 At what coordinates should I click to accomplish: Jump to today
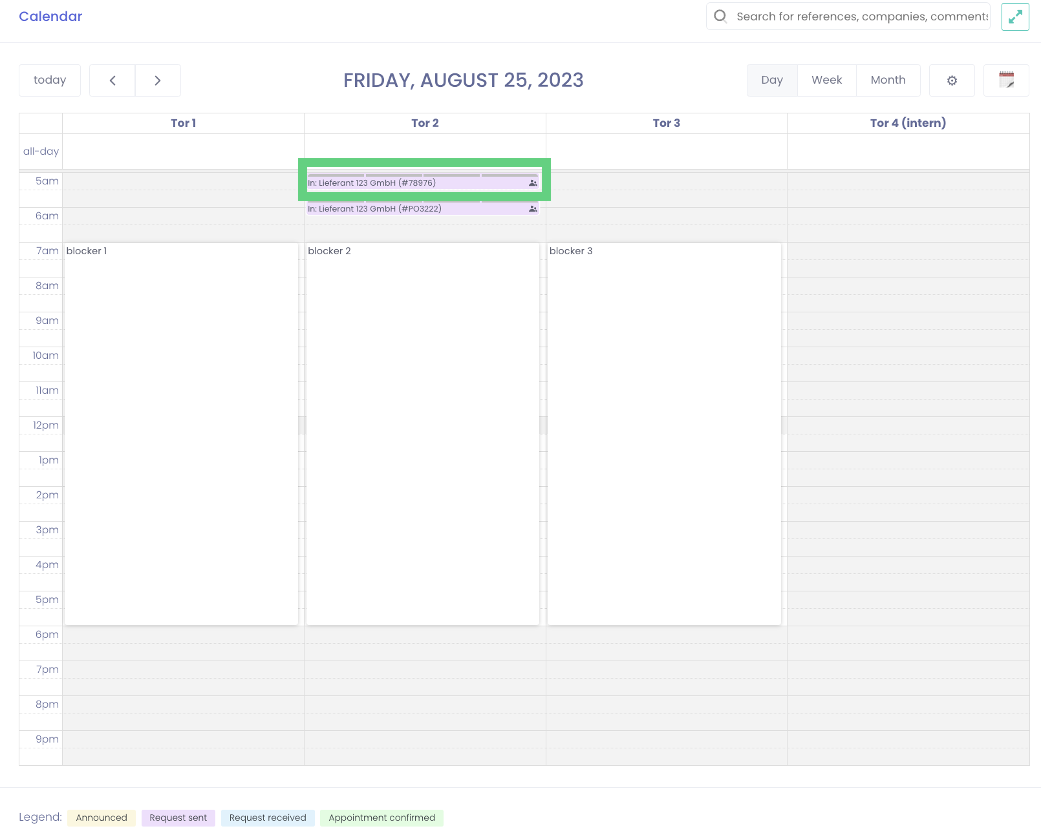coord(50,81)
